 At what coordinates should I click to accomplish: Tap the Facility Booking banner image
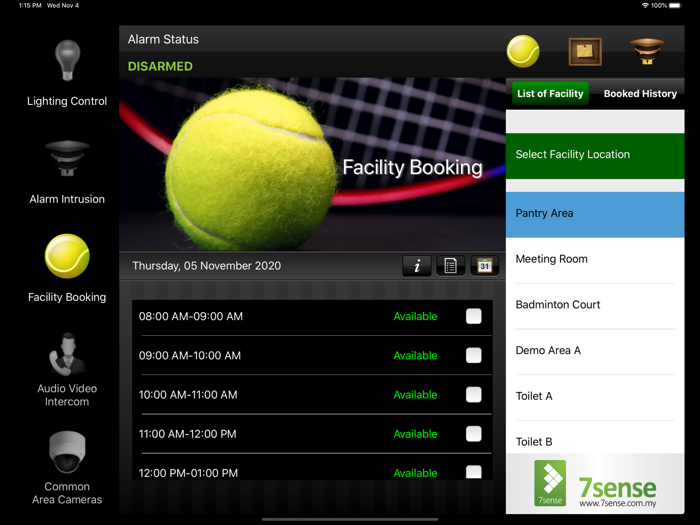(312, 164)
